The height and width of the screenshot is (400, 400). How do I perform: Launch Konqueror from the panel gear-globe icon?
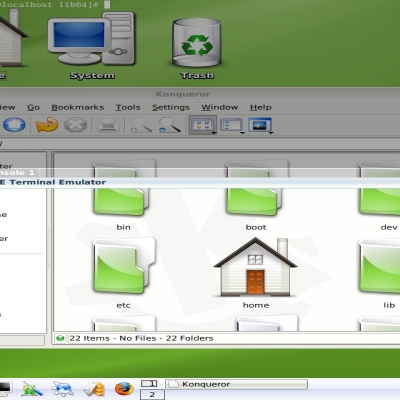point(63,389)
